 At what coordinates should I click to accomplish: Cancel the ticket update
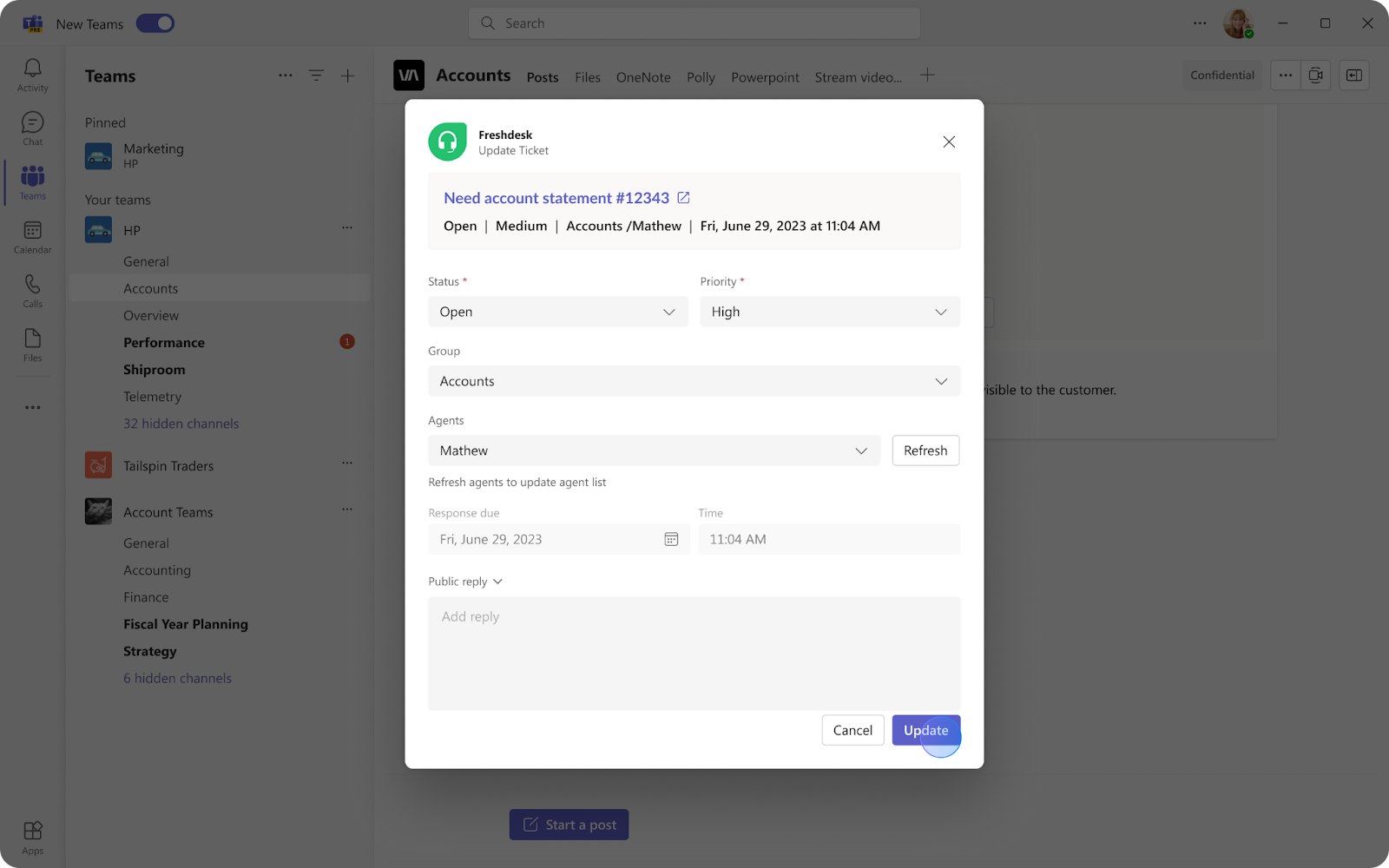[x=852, y=730]
